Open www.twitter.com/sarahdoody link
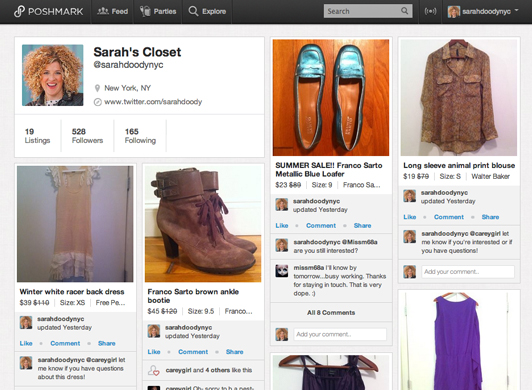The image size is (532, 390). tap(153, 102)
